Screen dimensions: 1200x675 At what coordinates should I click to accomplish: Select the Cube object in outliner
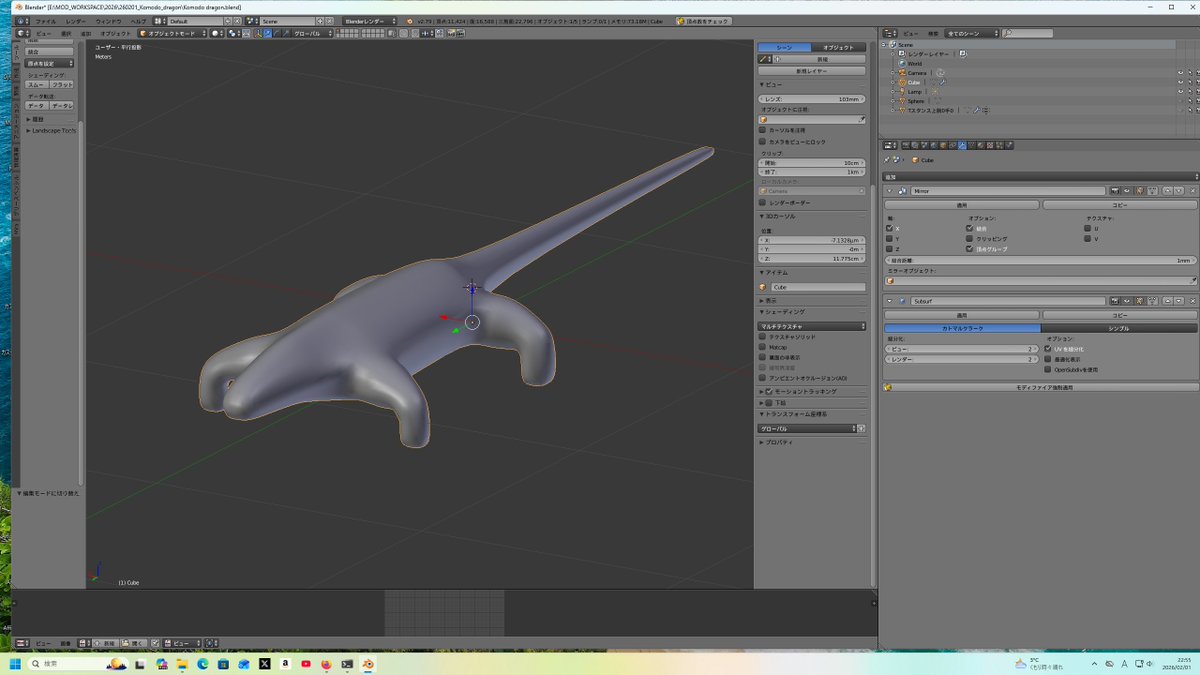pos(913,82)
